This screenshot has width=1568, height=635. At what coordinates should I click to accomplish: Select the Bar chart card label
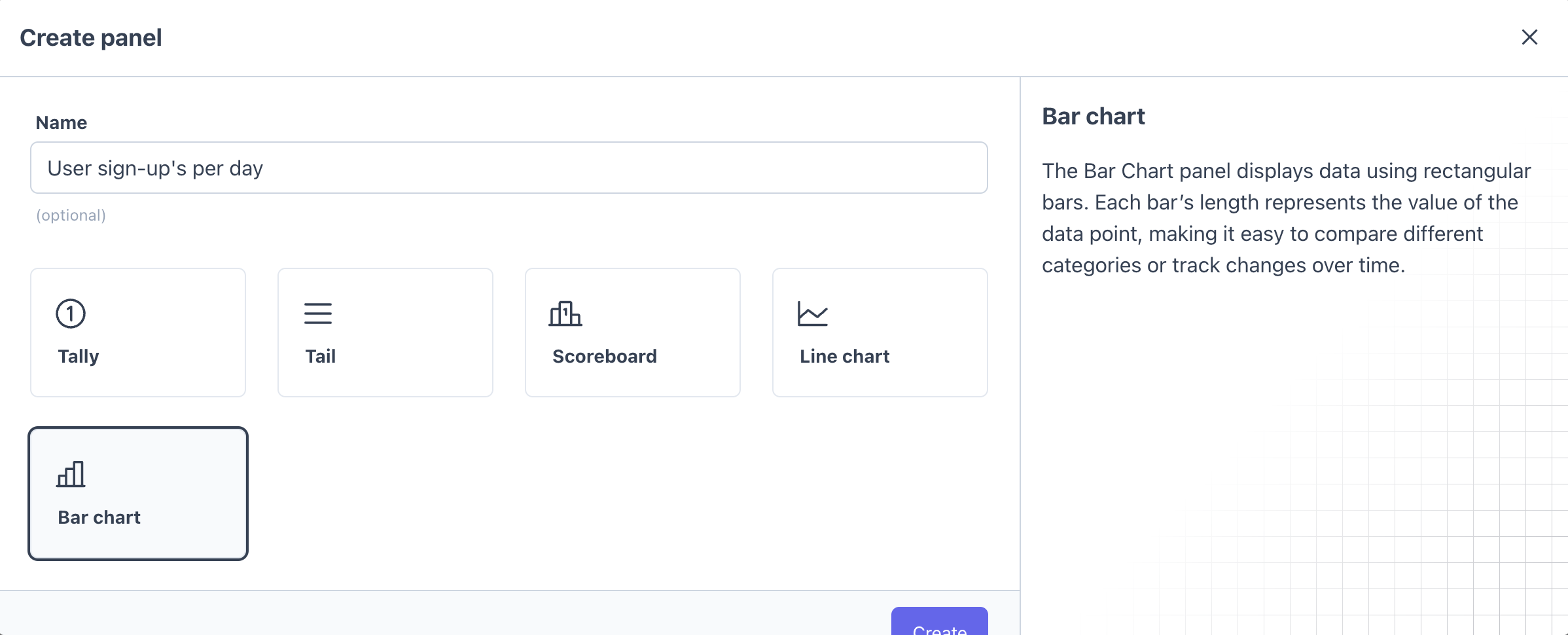(99, 517)
